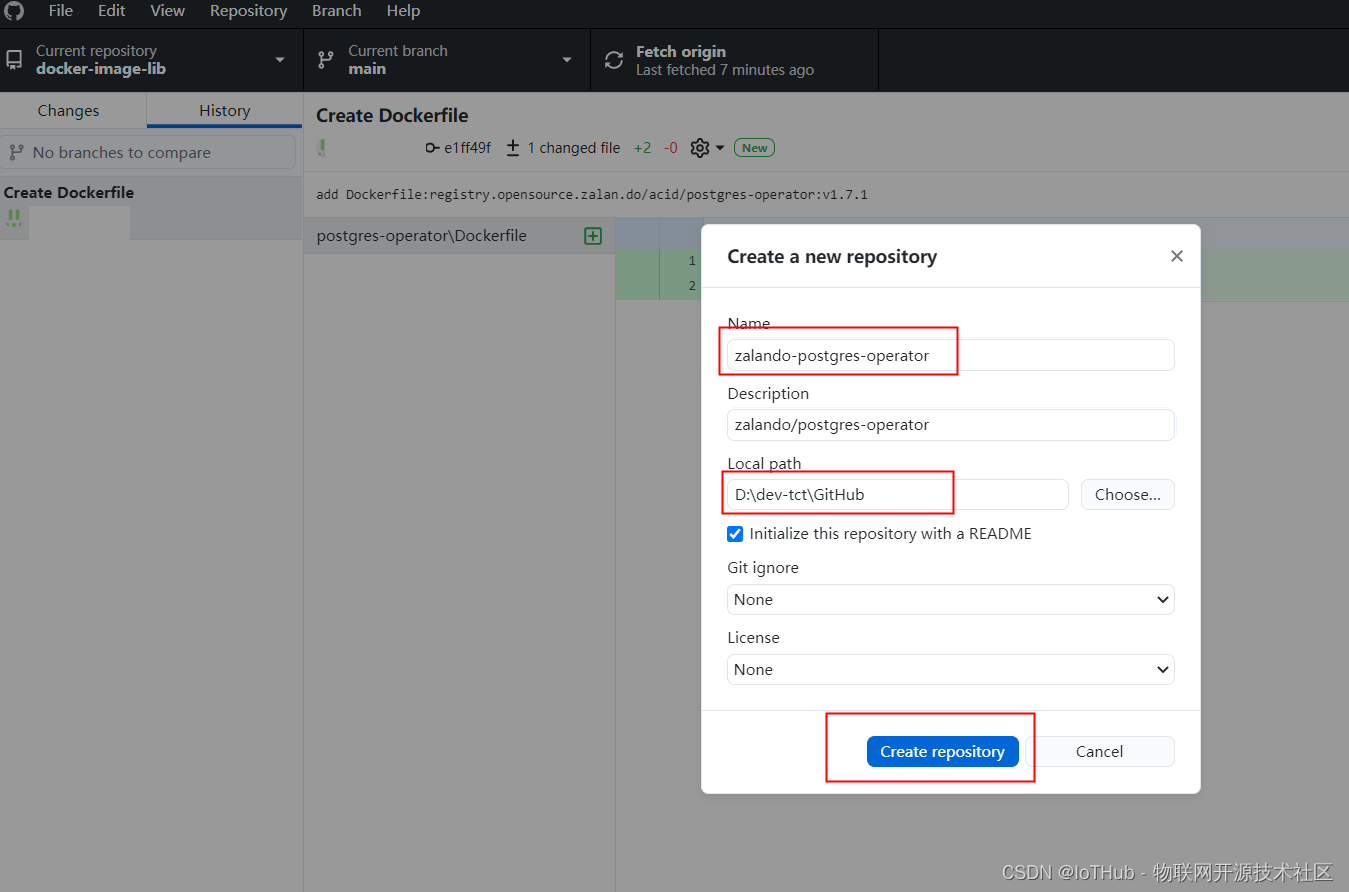The image size is (1349, 892).
Task: Click the repository Name input field
Action: click(950, 355)
